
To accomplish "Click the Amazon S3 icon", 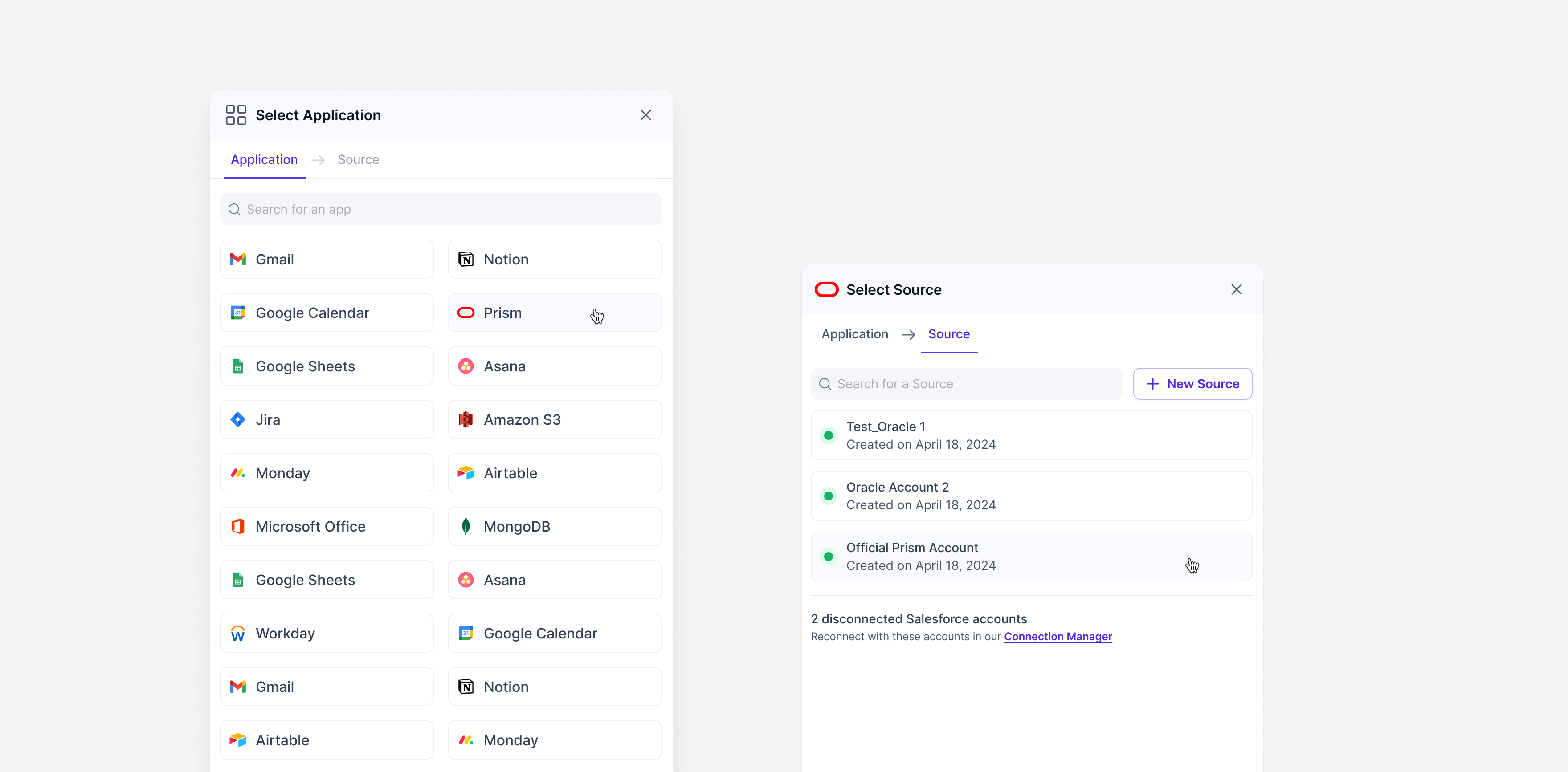I will 465,420.
